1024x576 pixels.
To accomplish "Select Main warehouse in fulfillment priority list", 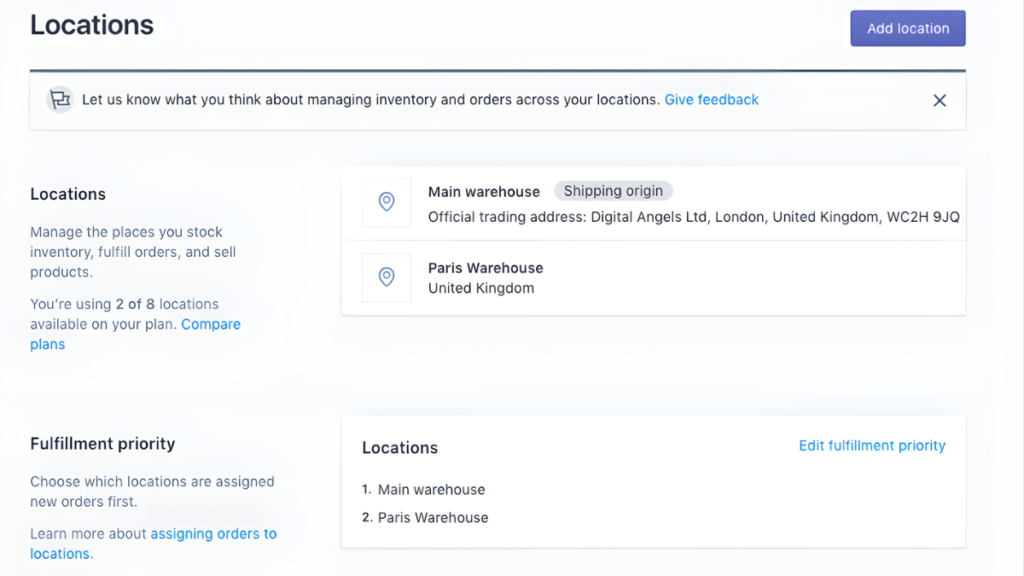I will tap(431, 489).
